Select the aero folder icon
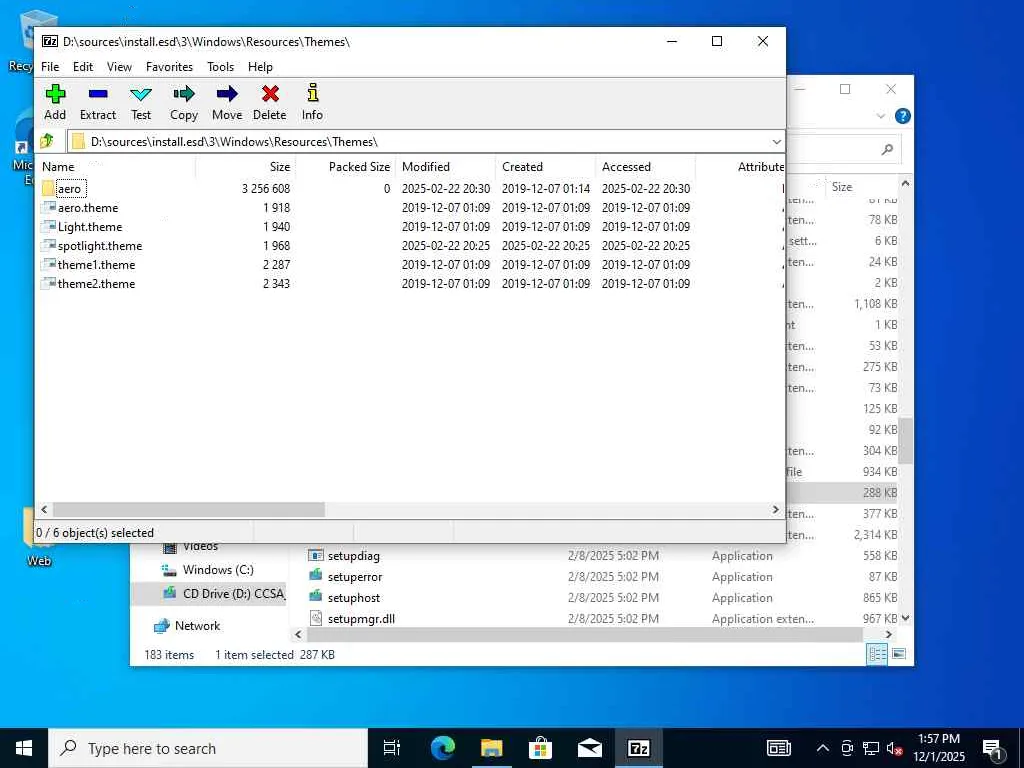Viewport: 1024px width, 768px height. tap(48, 189)
